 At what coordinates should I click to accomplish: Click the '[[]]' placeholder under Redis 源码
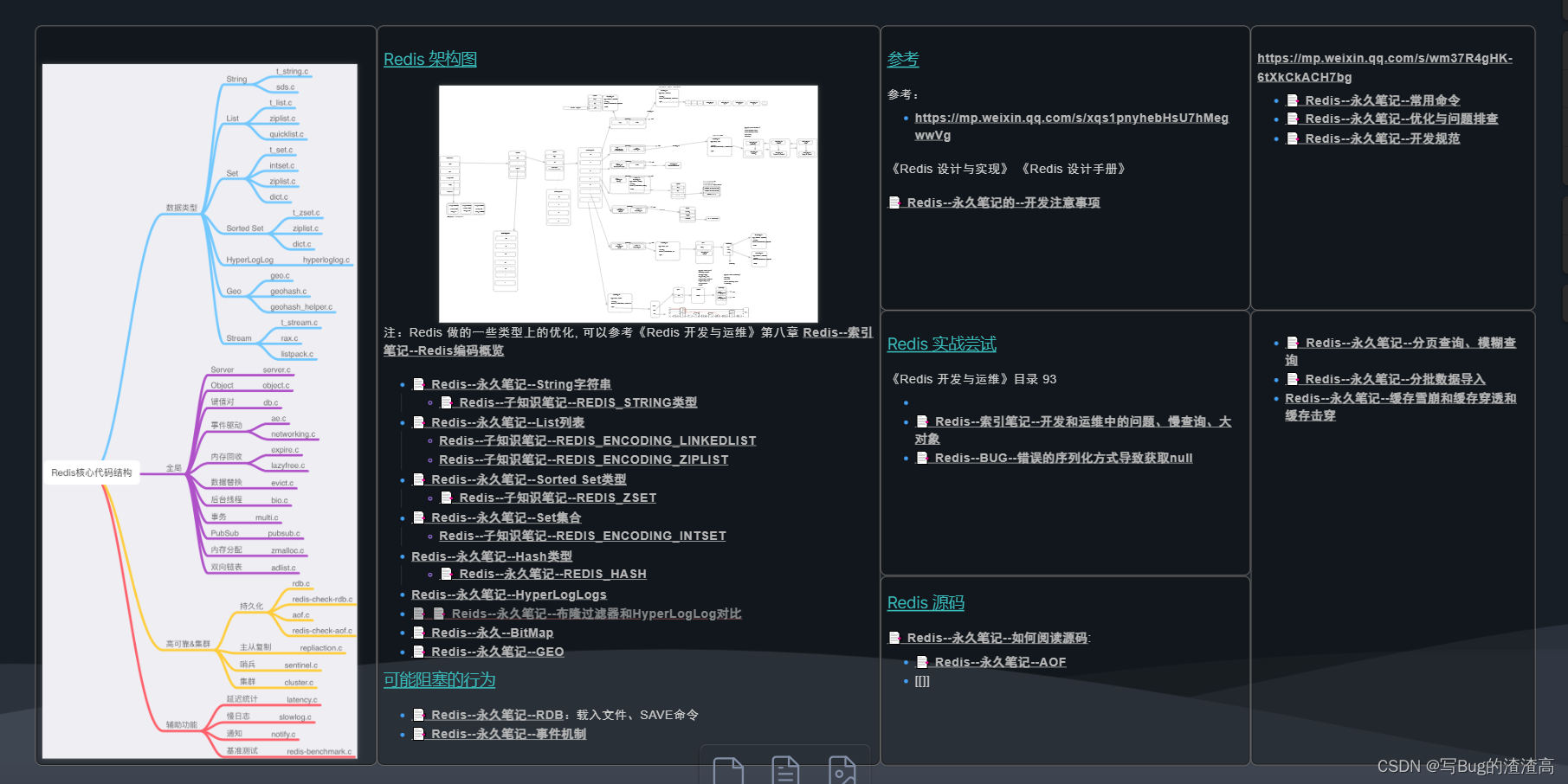tap(922, 681)
